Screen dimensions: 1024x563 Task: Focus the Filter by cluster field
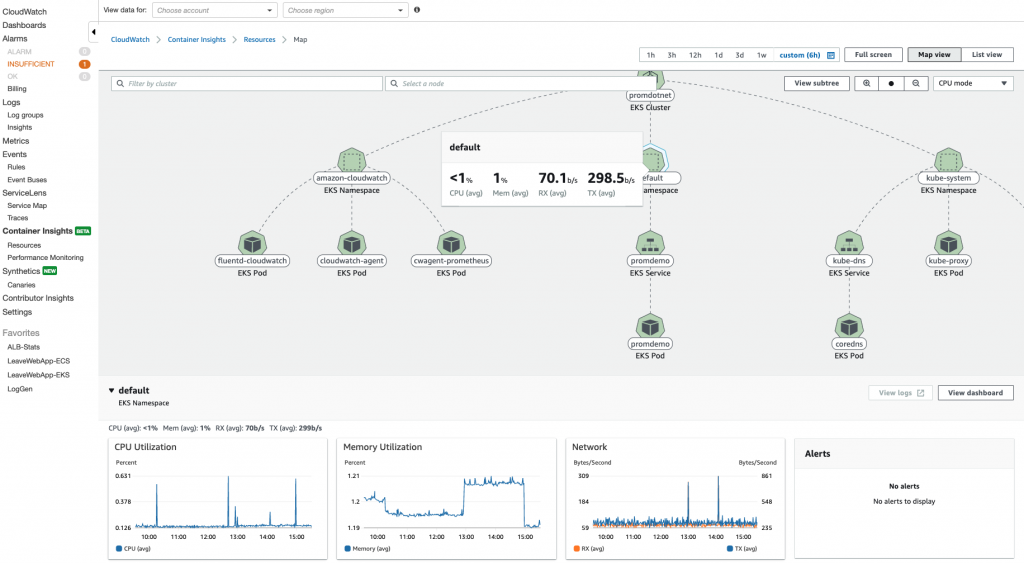(x=247, y=84)
